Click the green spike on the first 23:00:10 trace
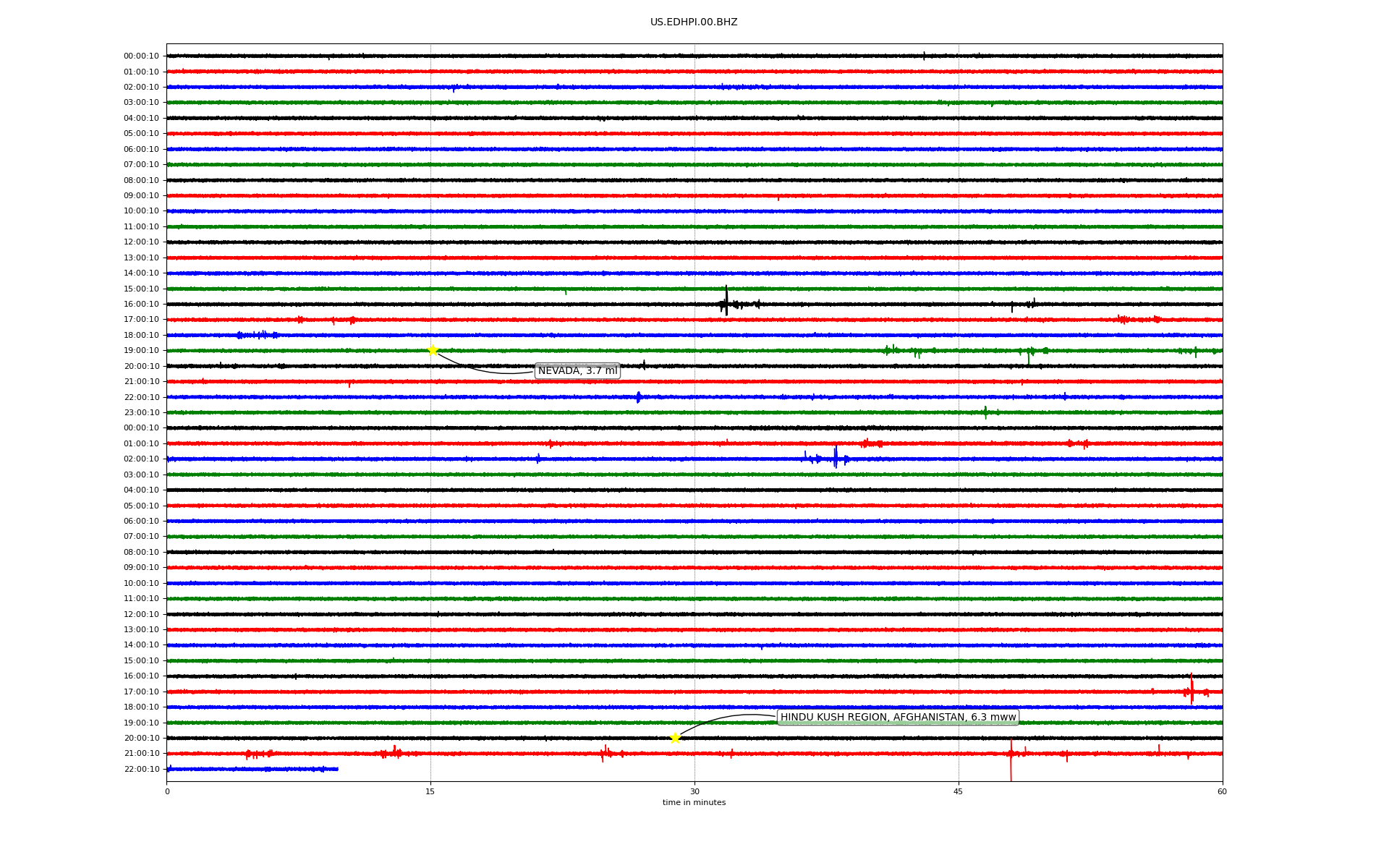 click(985, 412)
